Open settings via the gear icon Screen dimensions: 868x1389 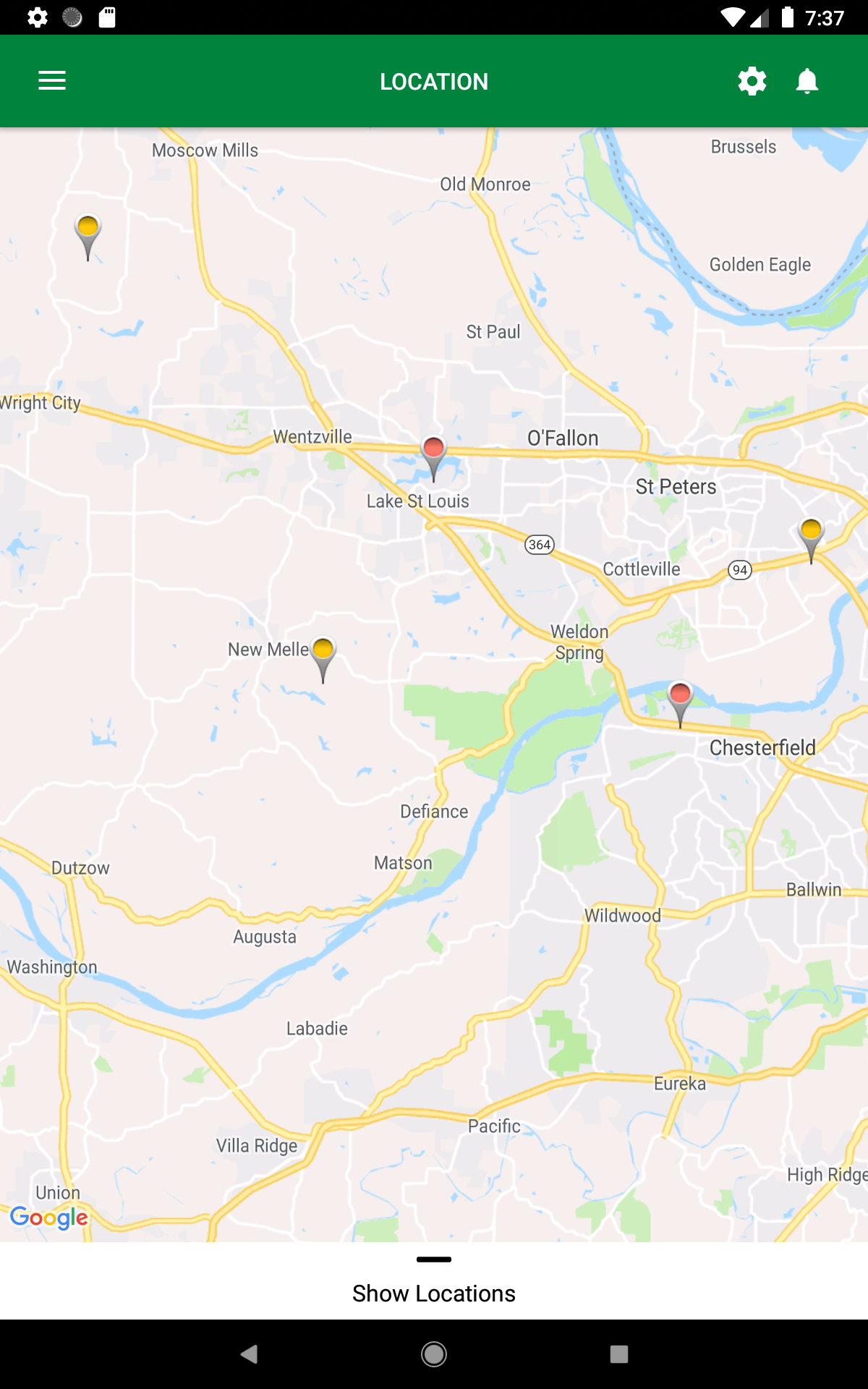pyautogui.click(x=752, y=81)
